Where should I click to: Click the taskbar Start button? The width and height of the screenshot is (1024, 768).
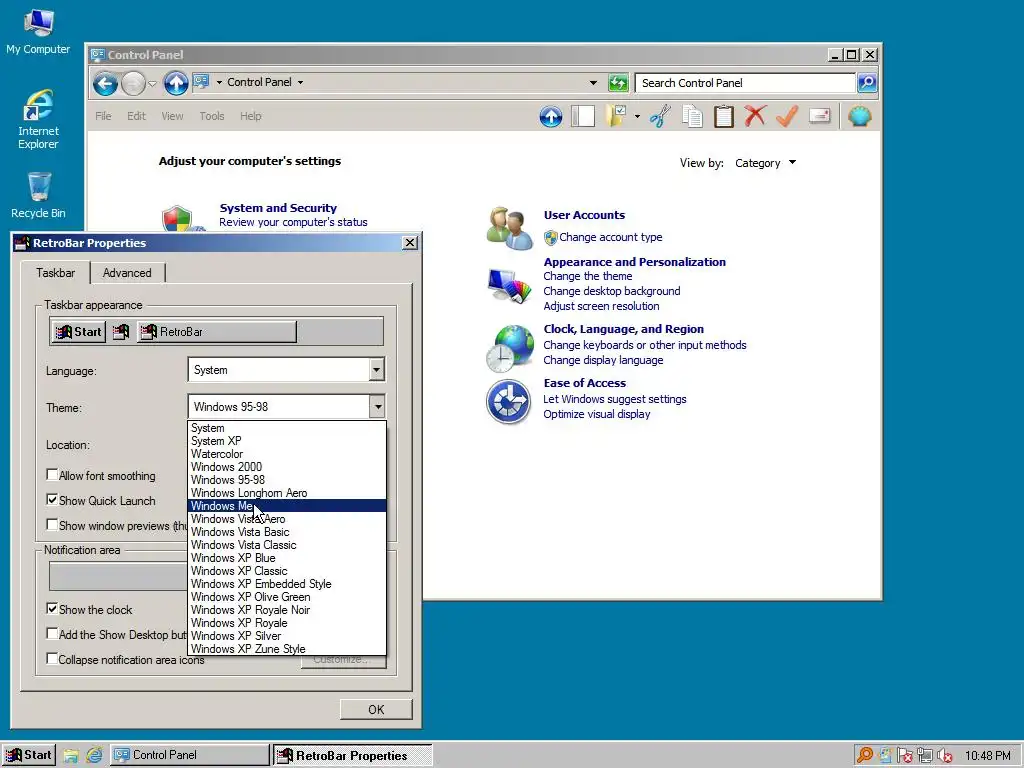pos(29,755)
